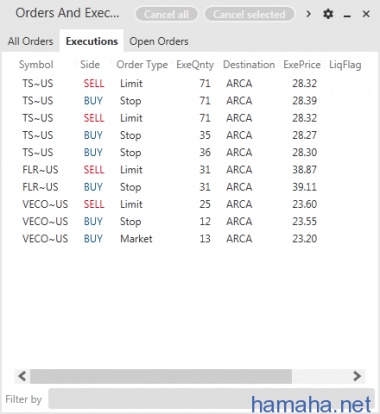Sort by the ExeQnty column header

pyautogui.click(x=195, y=65)
